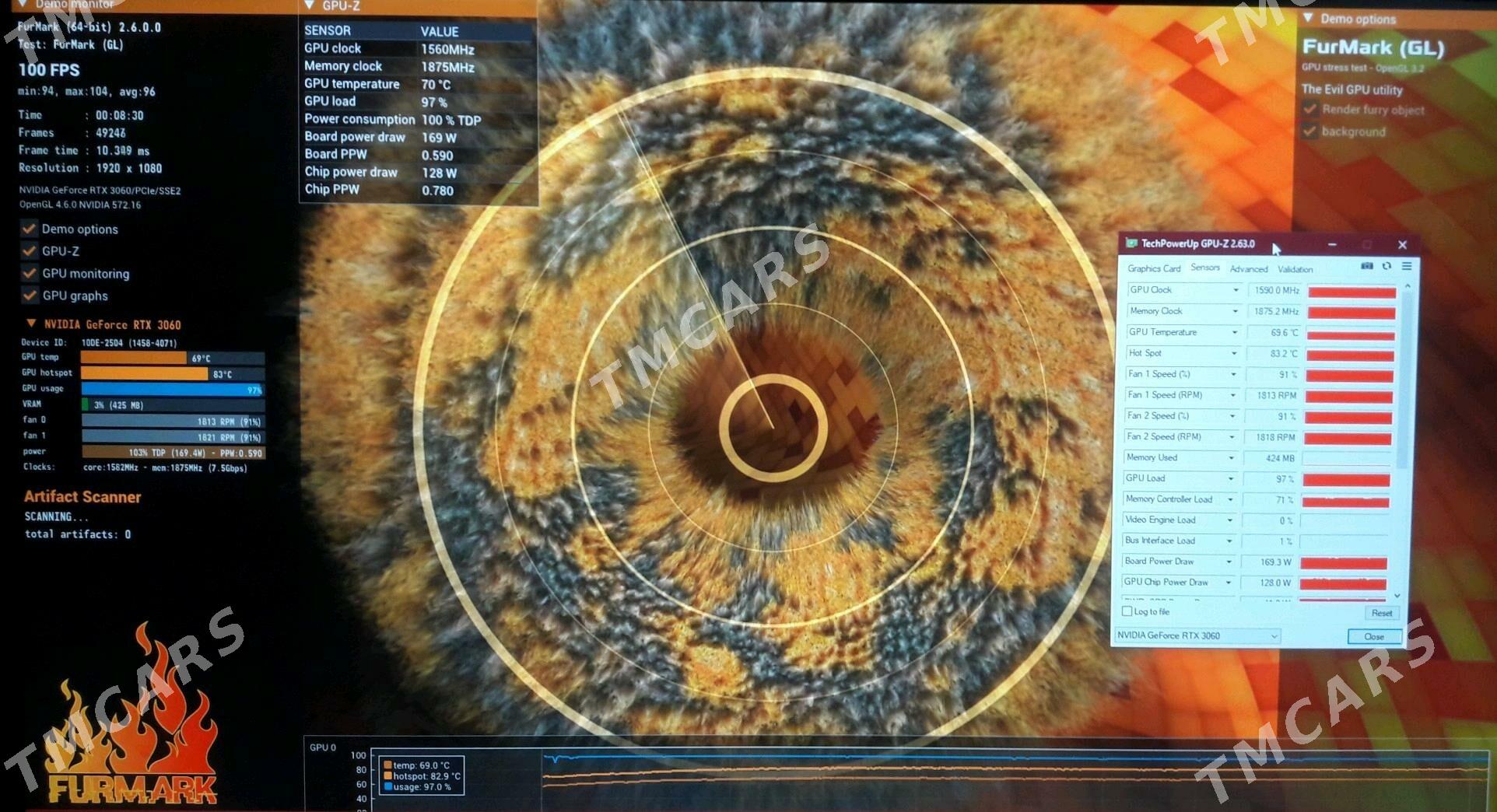Open the Fan 1 Speed (RPM) dropdown
Screen dimensions: 1497x812
pos(1233,395)
